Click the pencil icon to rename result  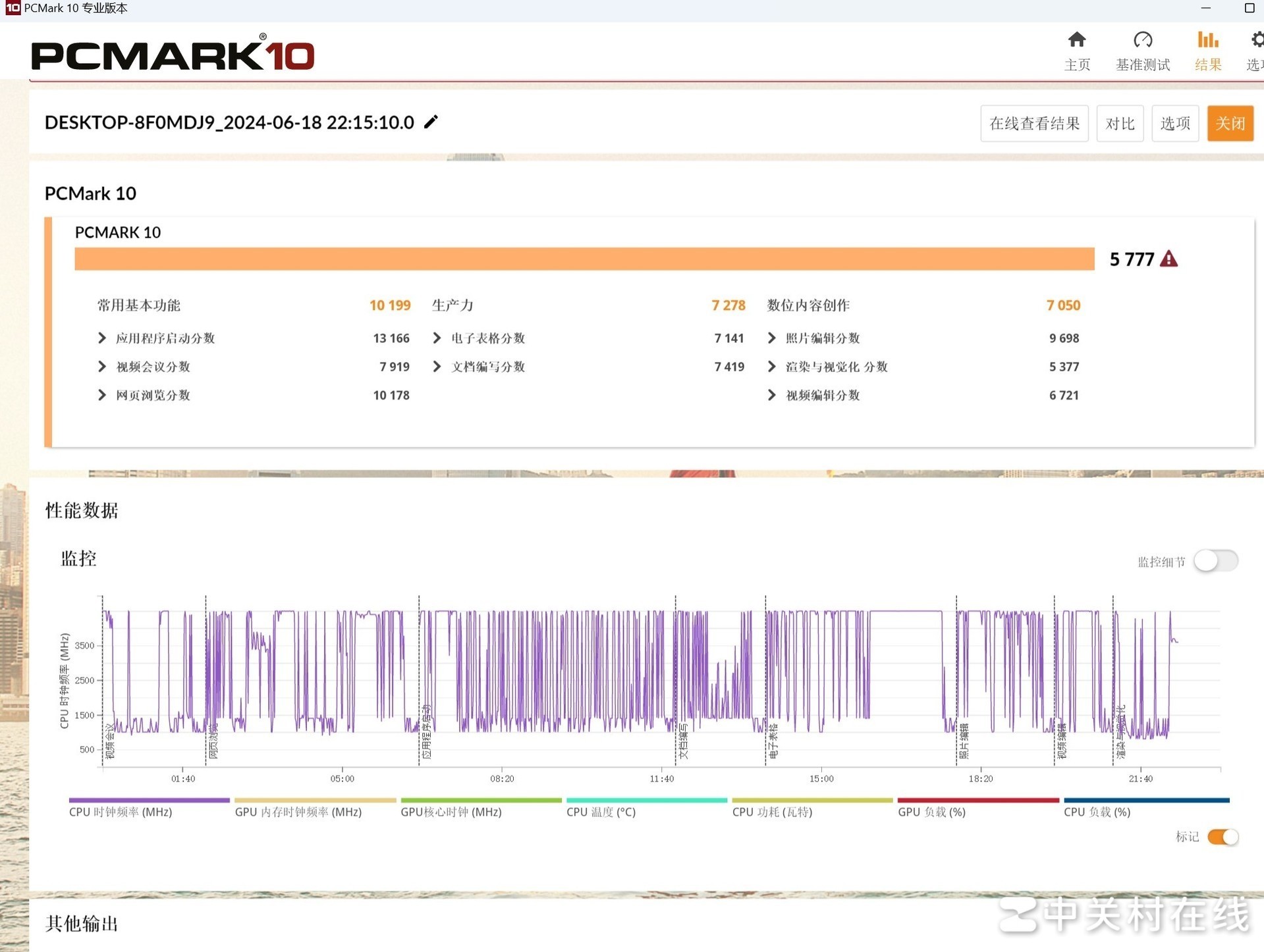[431, 122]
